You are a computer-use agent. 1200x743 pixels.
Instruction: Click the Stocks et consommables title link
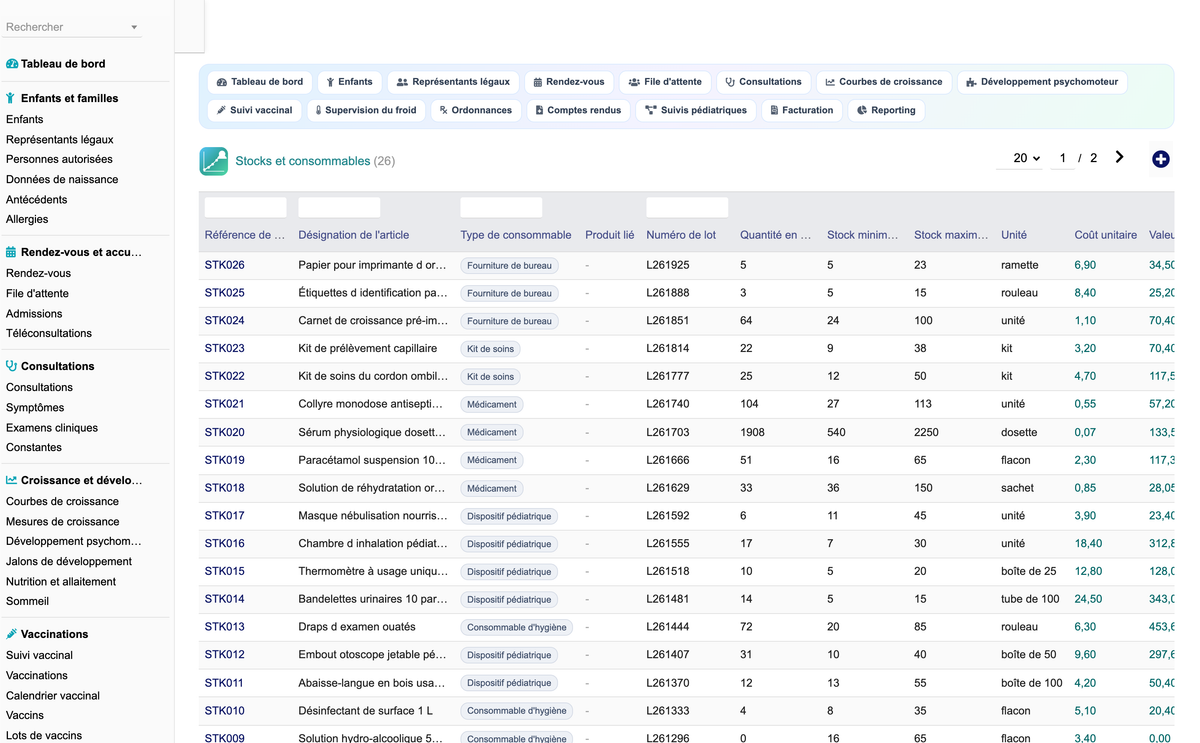coord(303,161)
